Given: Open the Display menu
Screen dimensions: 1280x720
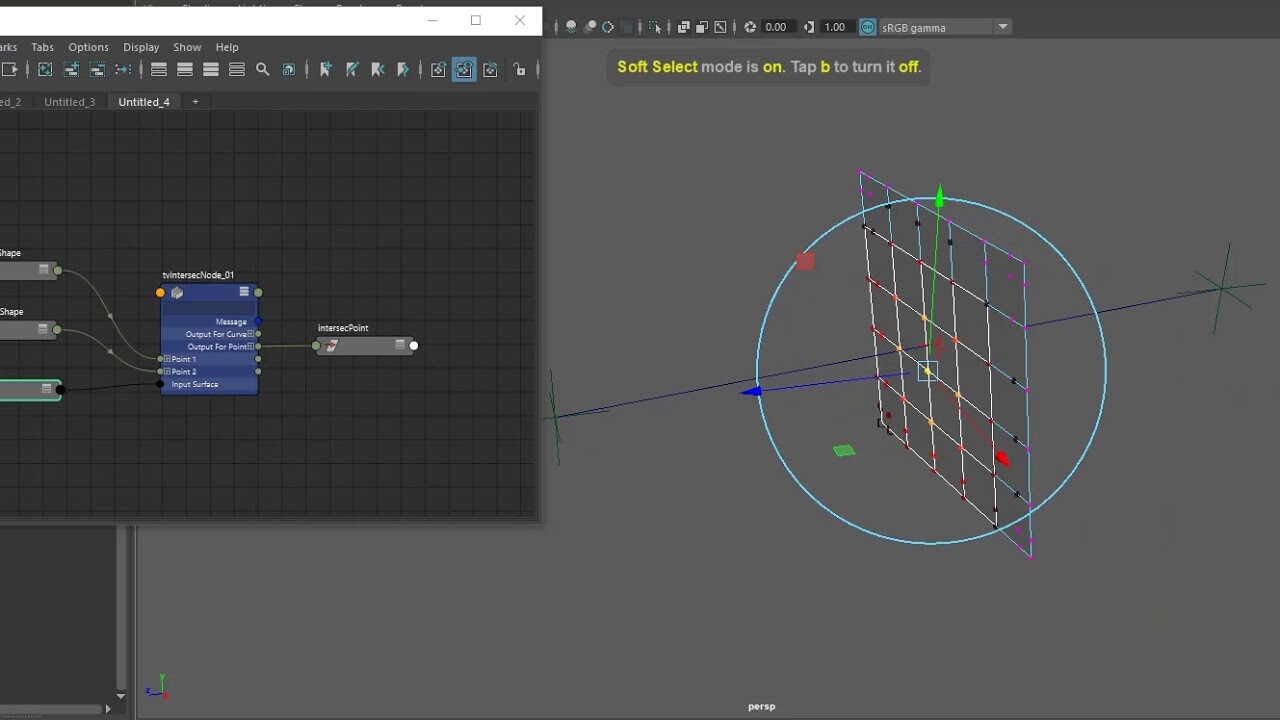Looking at the screenshot, I should [x=141, y=47].
